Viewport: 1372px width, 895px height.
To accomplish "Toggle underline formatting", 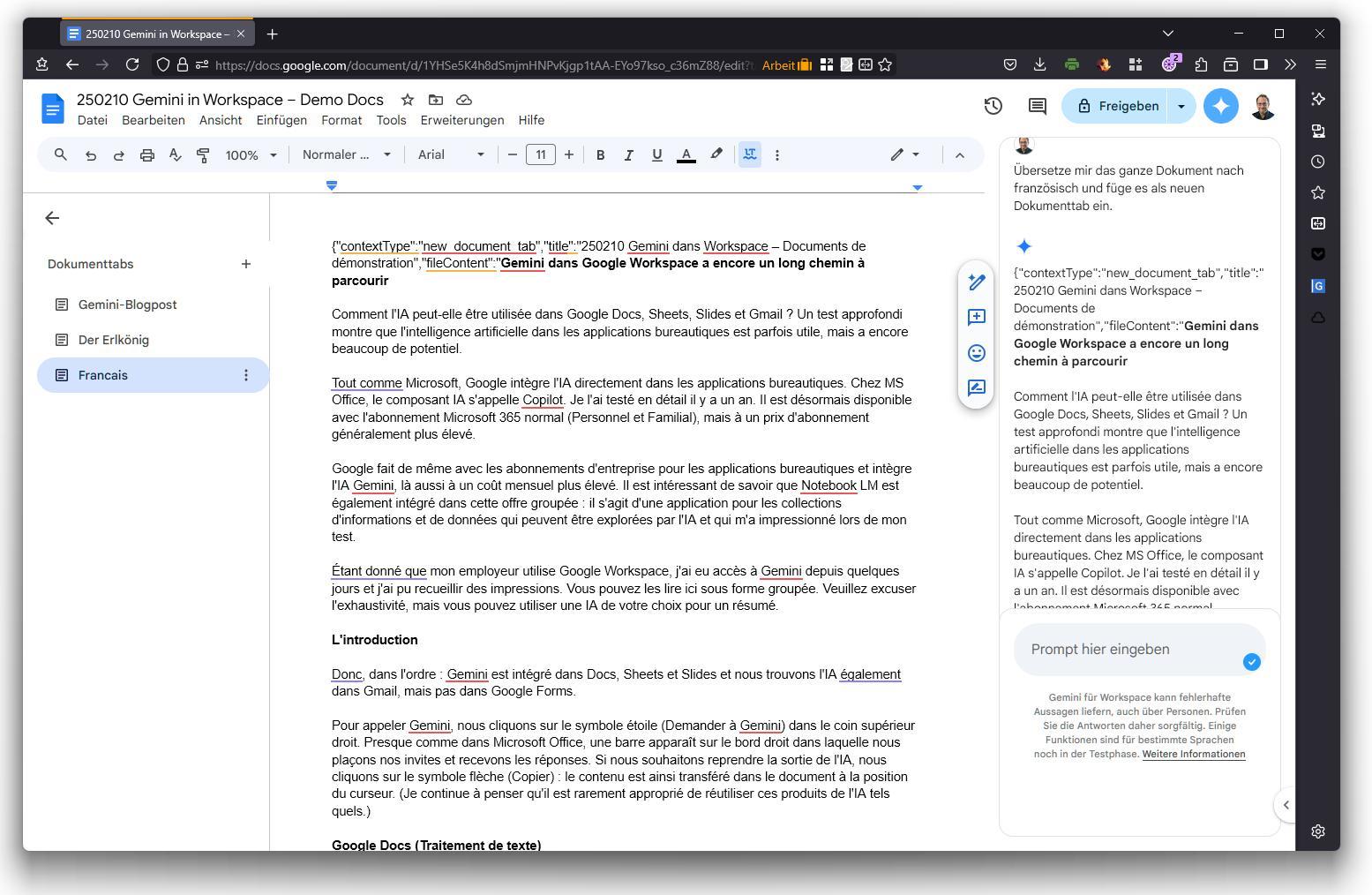I will 656,154.
